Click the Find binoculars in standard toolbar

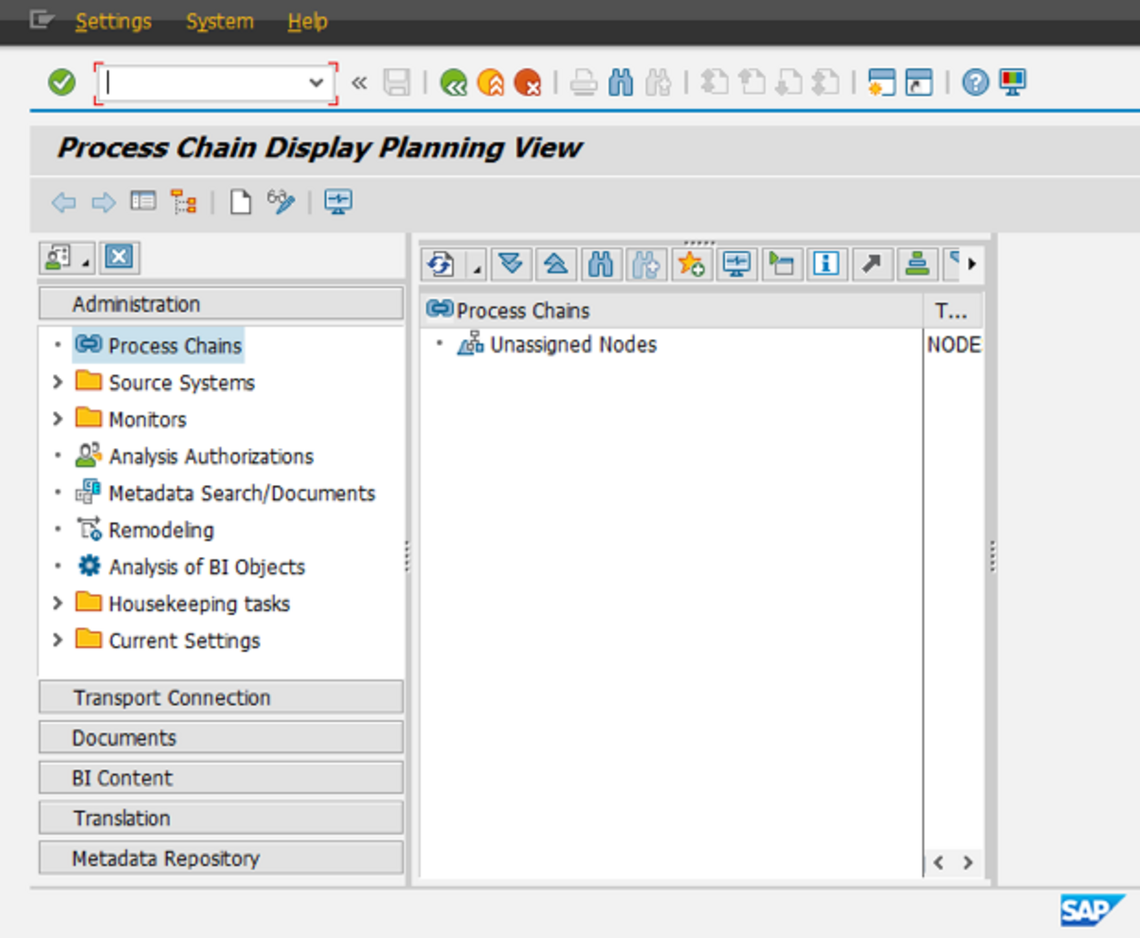coord(621,82)
